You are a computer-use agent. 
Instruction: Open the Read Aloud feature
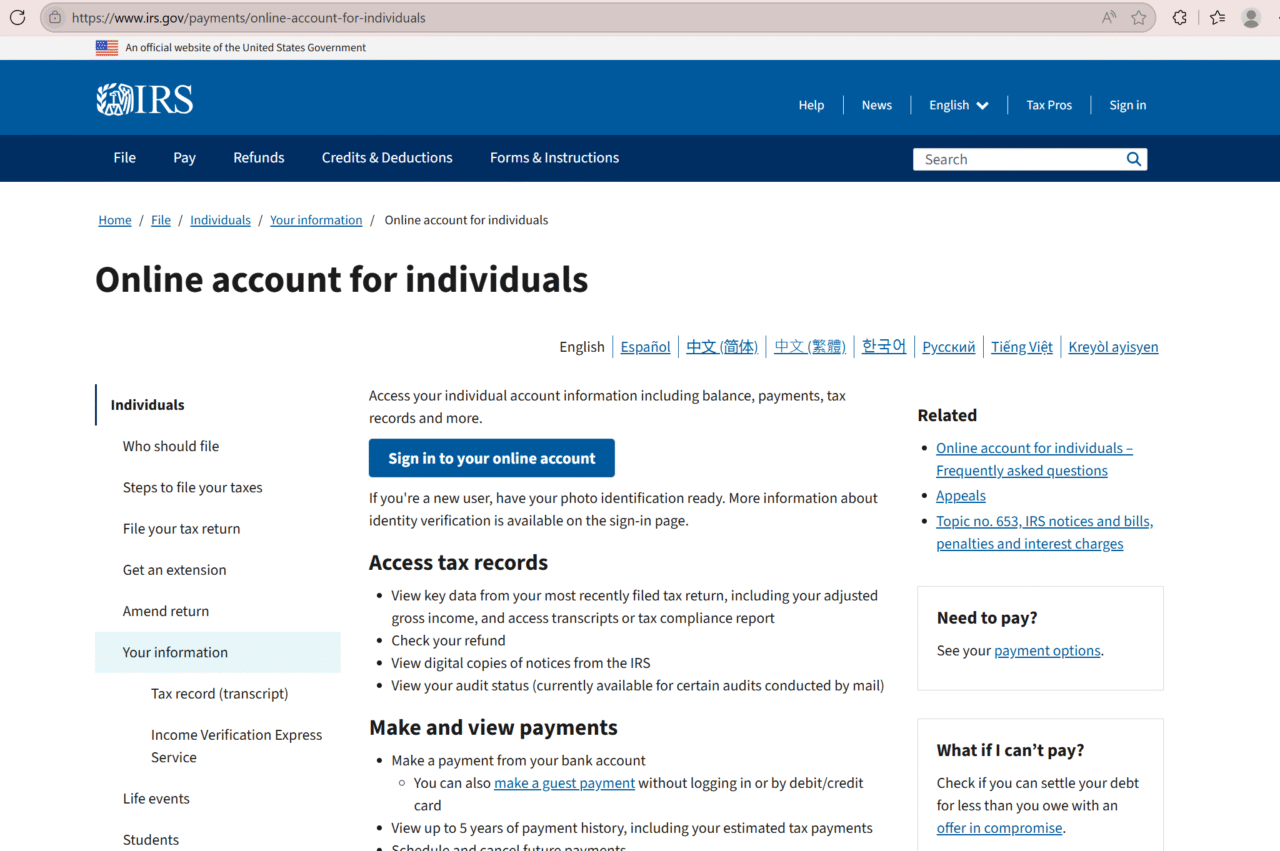(x=1108, y=17)
